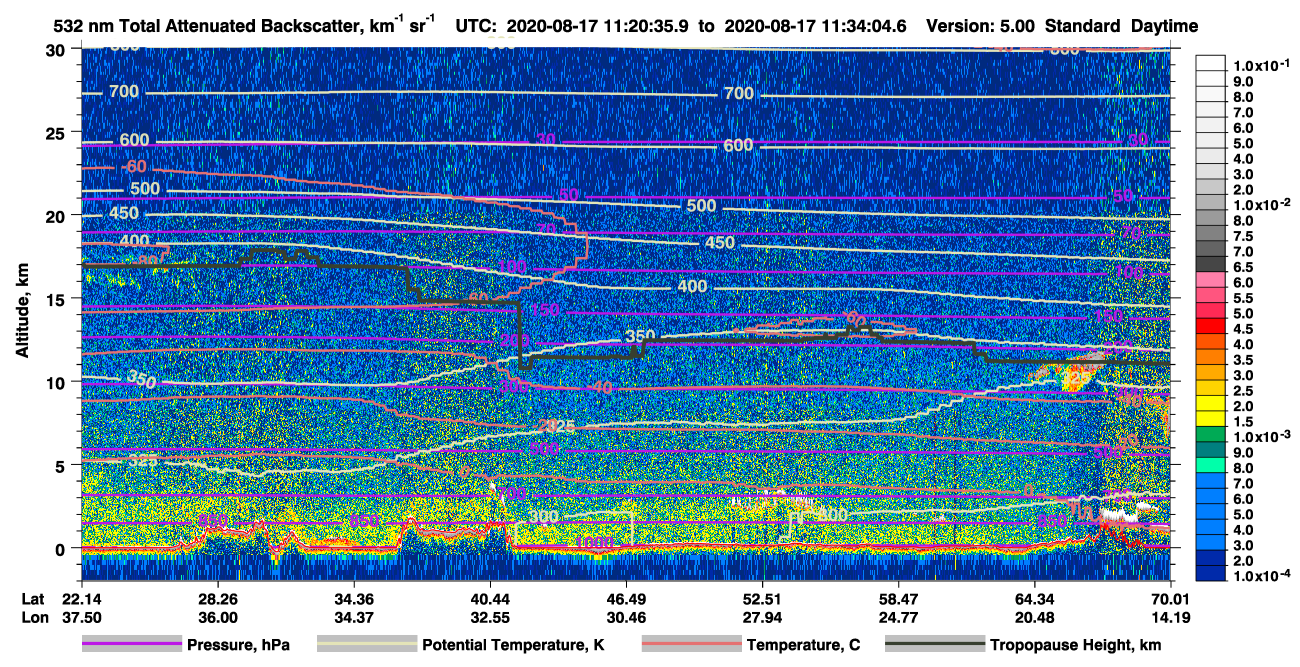
Task: Click the '1000' pressure contour label near surface
Action: [594, 543]
